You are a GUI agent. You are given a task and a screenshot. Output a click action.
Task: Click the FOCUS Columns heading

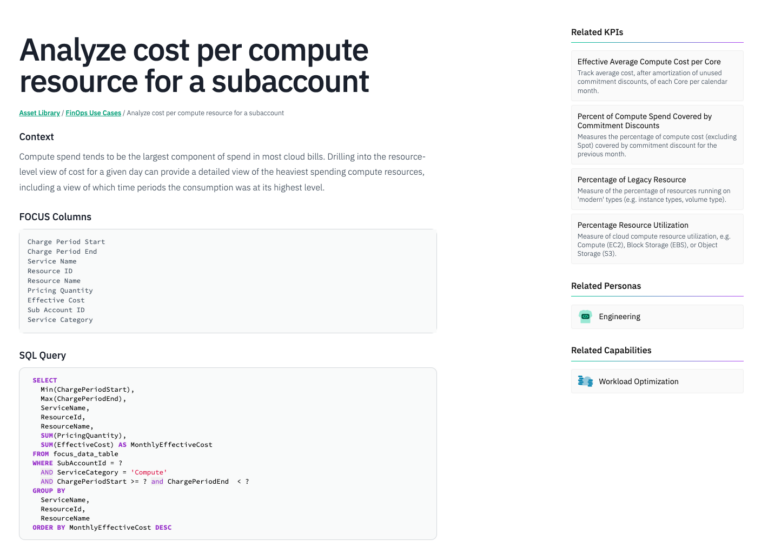tap(55, 216)
